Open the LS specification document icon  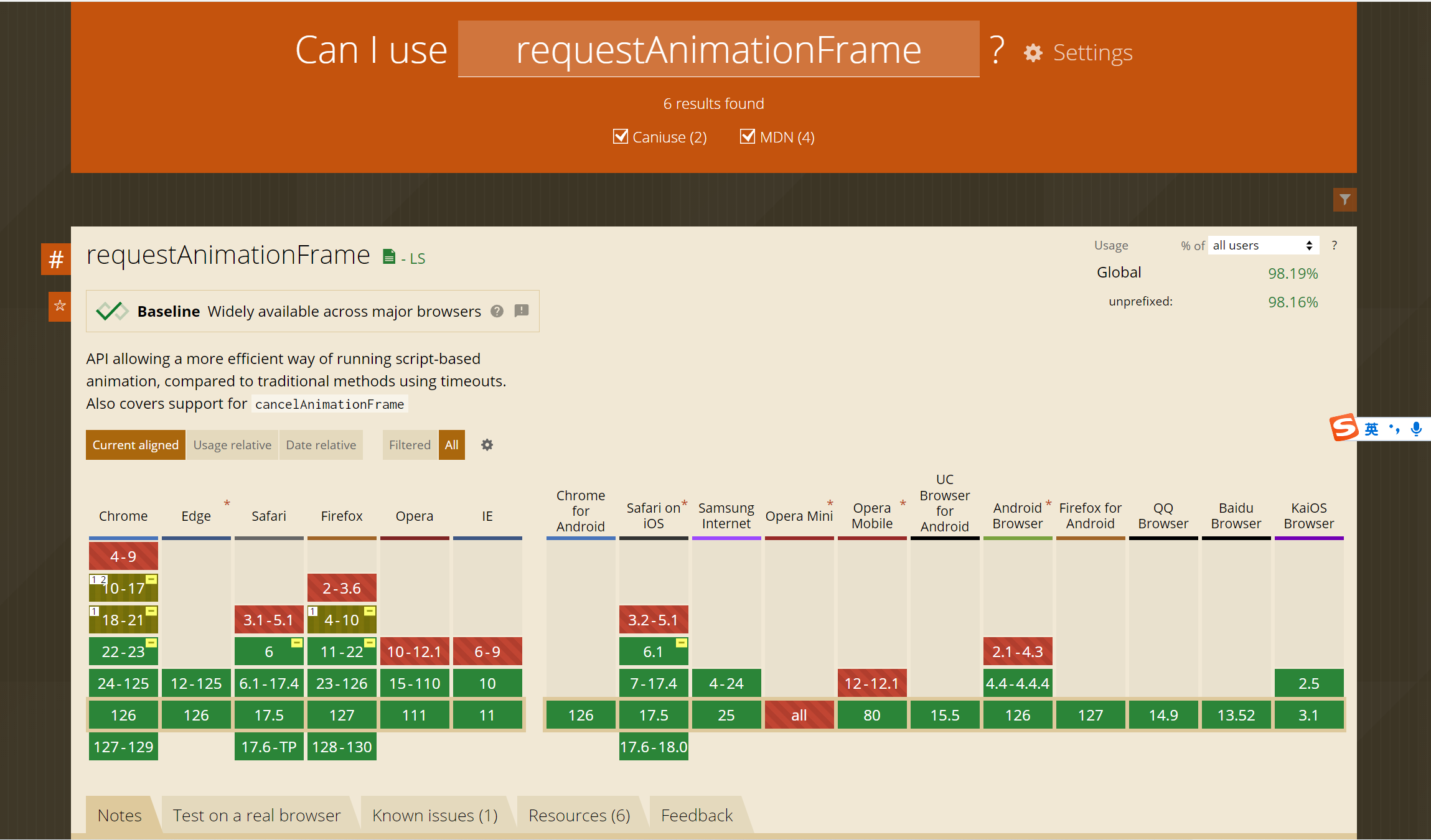[389, 257]
